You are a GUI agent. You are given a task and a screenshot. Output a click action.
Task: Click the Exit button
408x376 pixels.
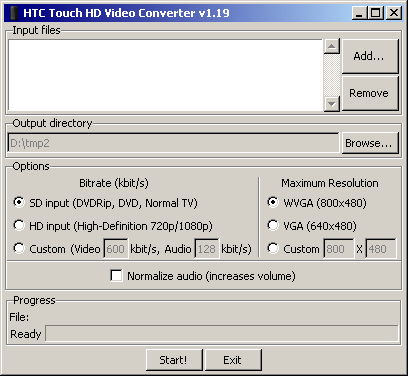pyautogui.click(x=233, y=360)
